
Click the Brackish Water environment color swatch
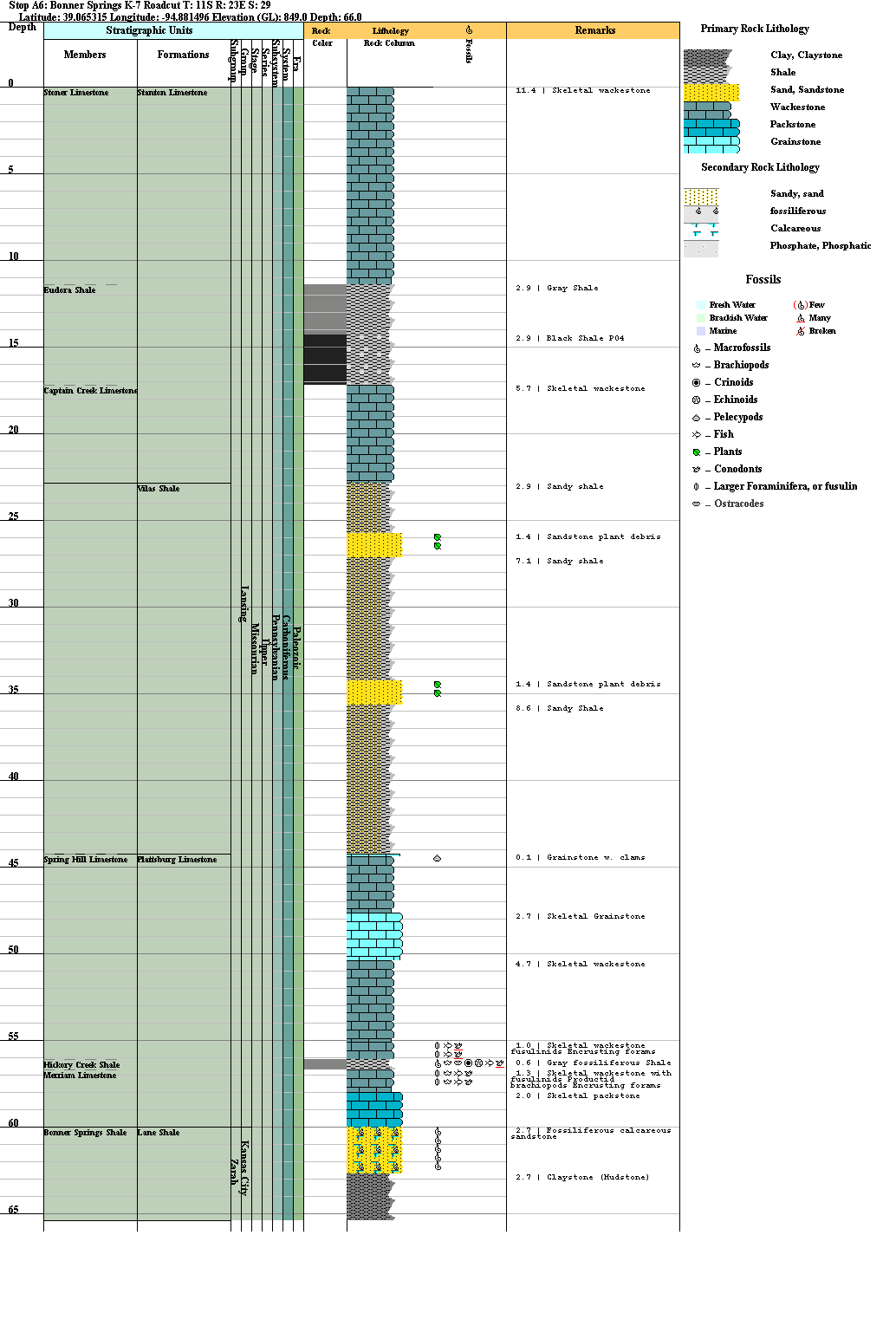coord(701,318)
